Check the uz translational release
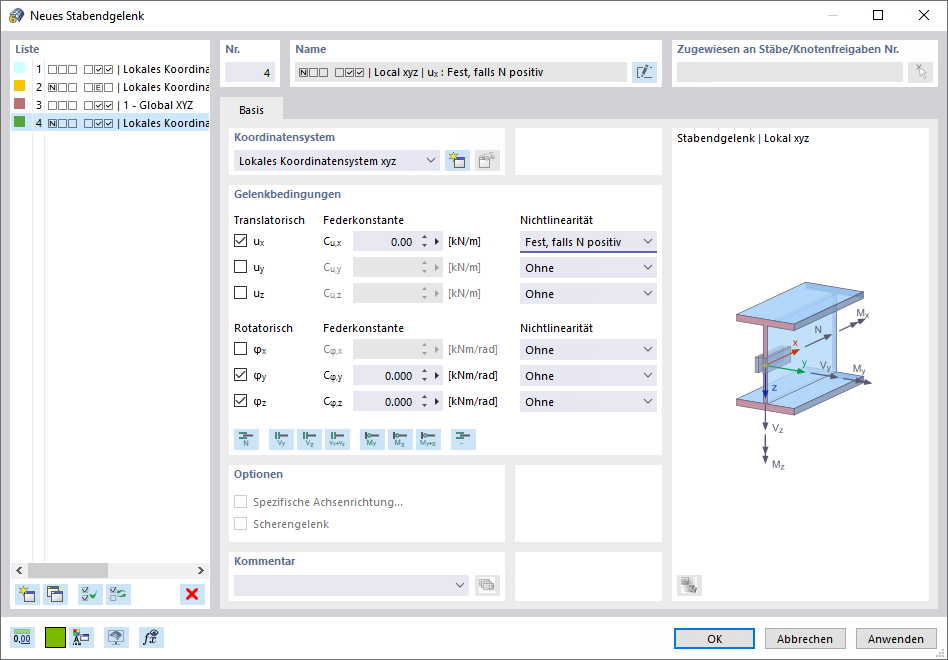Screen dimensions: 948x660 [241, 293]
